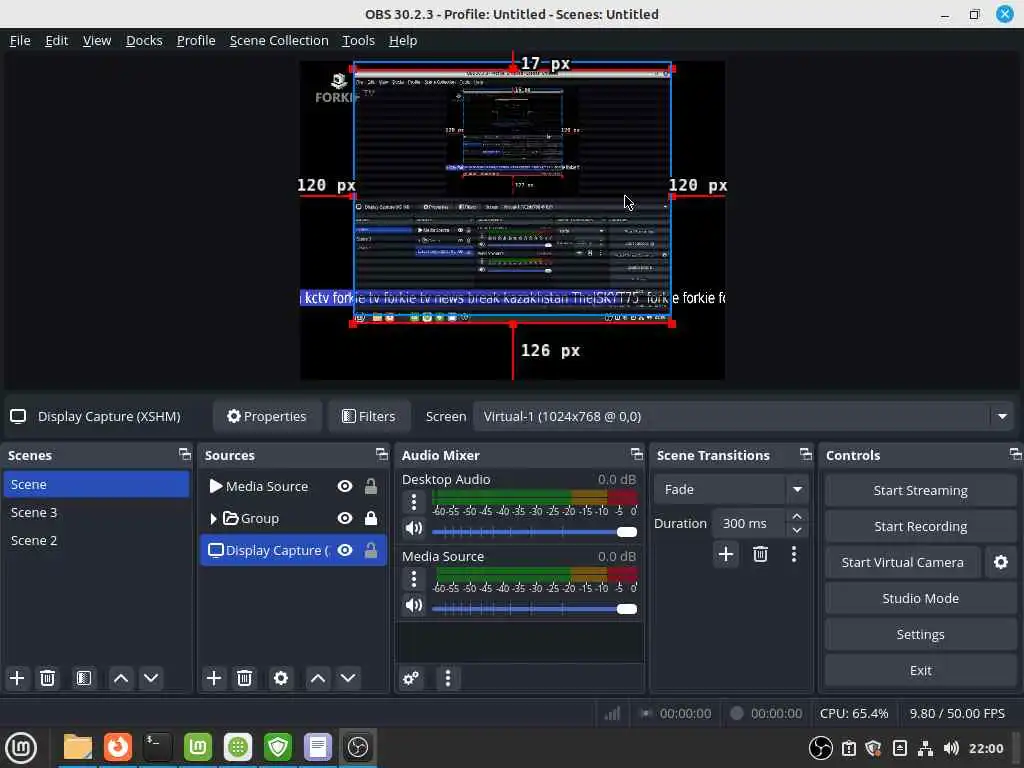The height and width of the screenshot is (768, 1024).
Task: Click the volume icon in system tray
Action: (952, 748)
